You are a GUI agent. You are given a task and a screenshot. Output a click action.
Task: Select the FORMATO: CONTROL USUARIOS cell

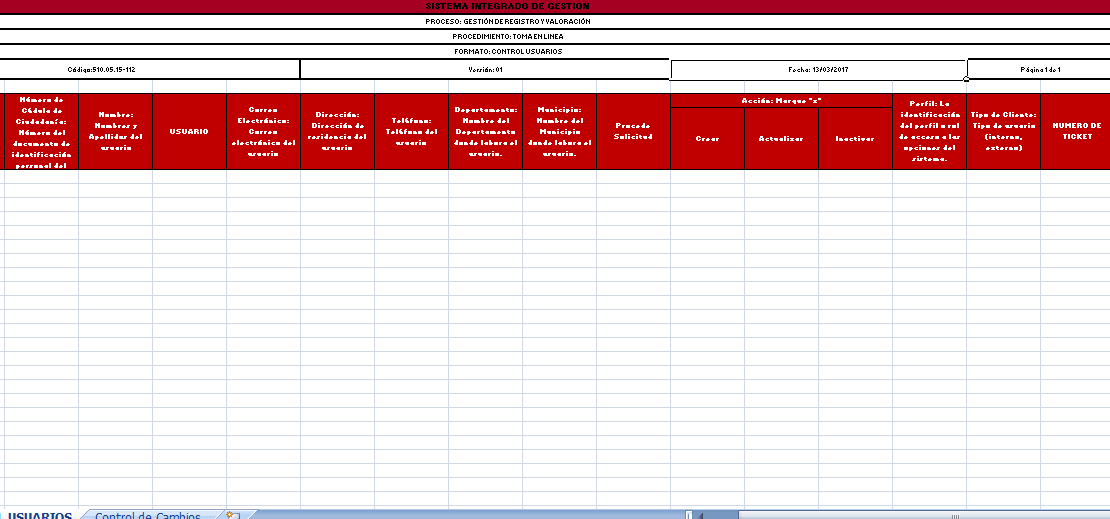click(555, 51)
